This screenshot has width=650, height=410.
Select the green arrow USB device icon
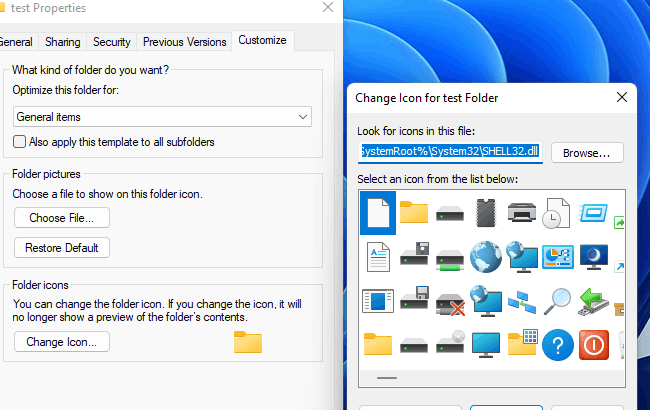point(594,302)
